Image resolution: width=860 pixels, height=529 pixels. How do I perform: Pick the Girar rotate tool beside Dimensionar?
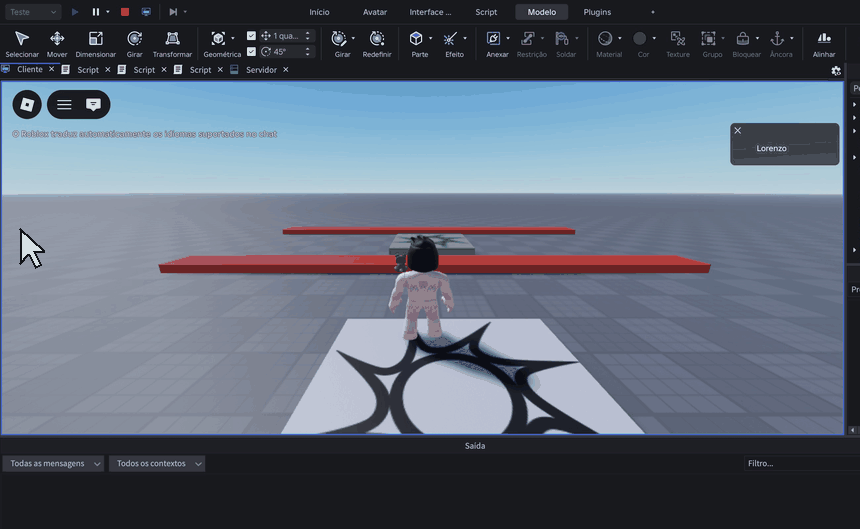click(134, 44)
